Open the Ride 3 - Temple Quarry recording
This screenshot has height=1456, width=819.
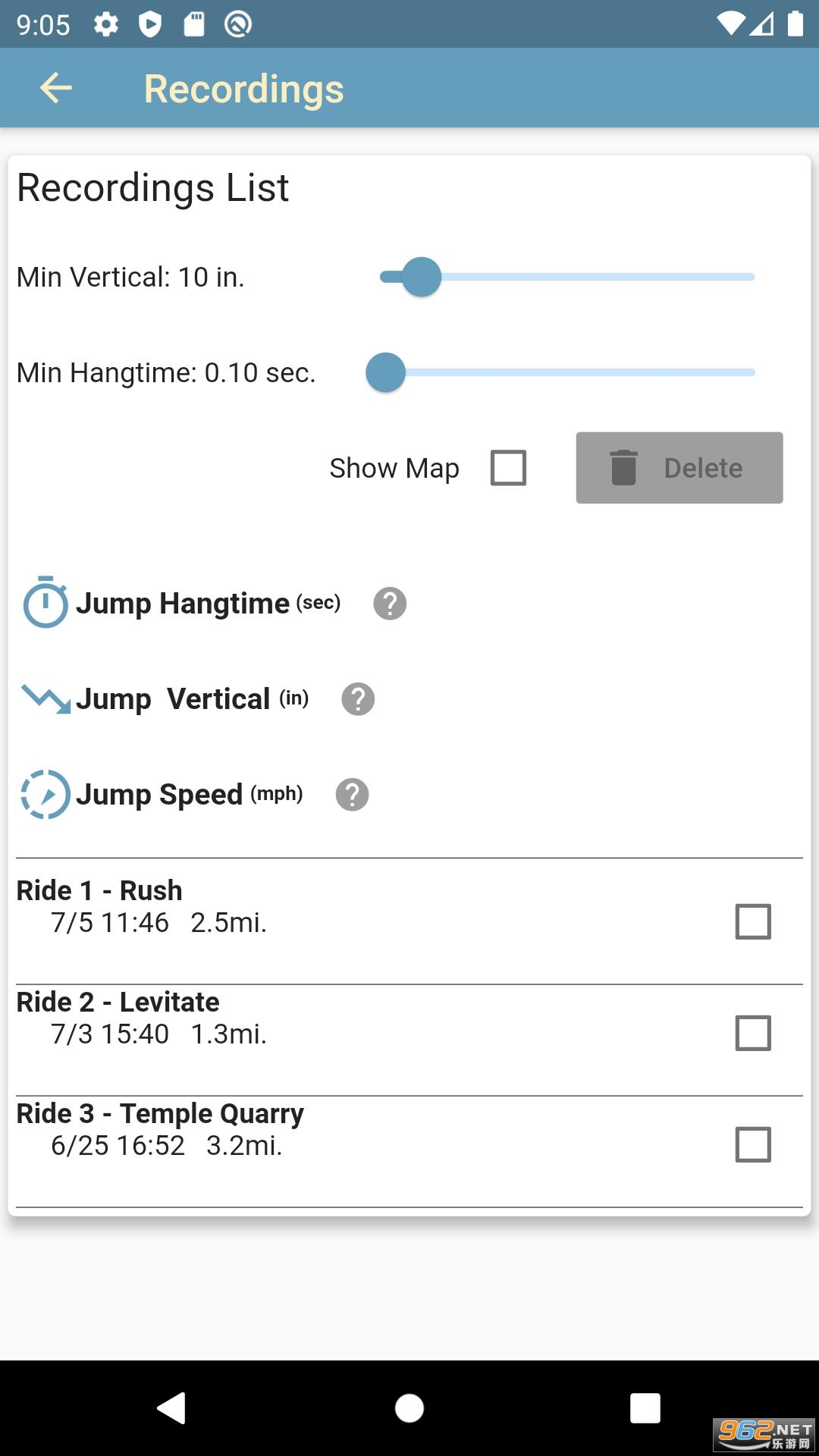(227, 1130)
